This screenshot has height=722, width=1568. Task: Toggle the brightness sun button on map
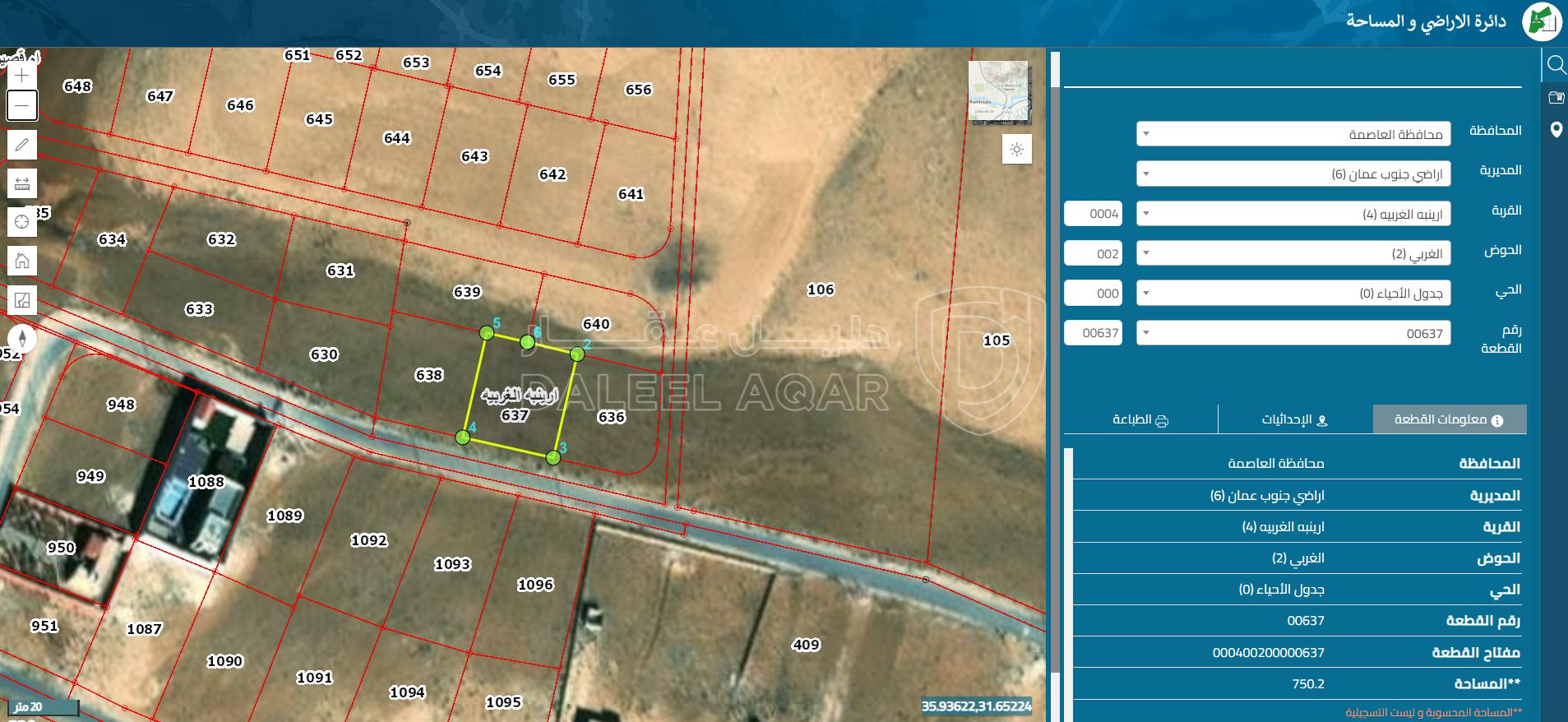tap(1017, 150)
